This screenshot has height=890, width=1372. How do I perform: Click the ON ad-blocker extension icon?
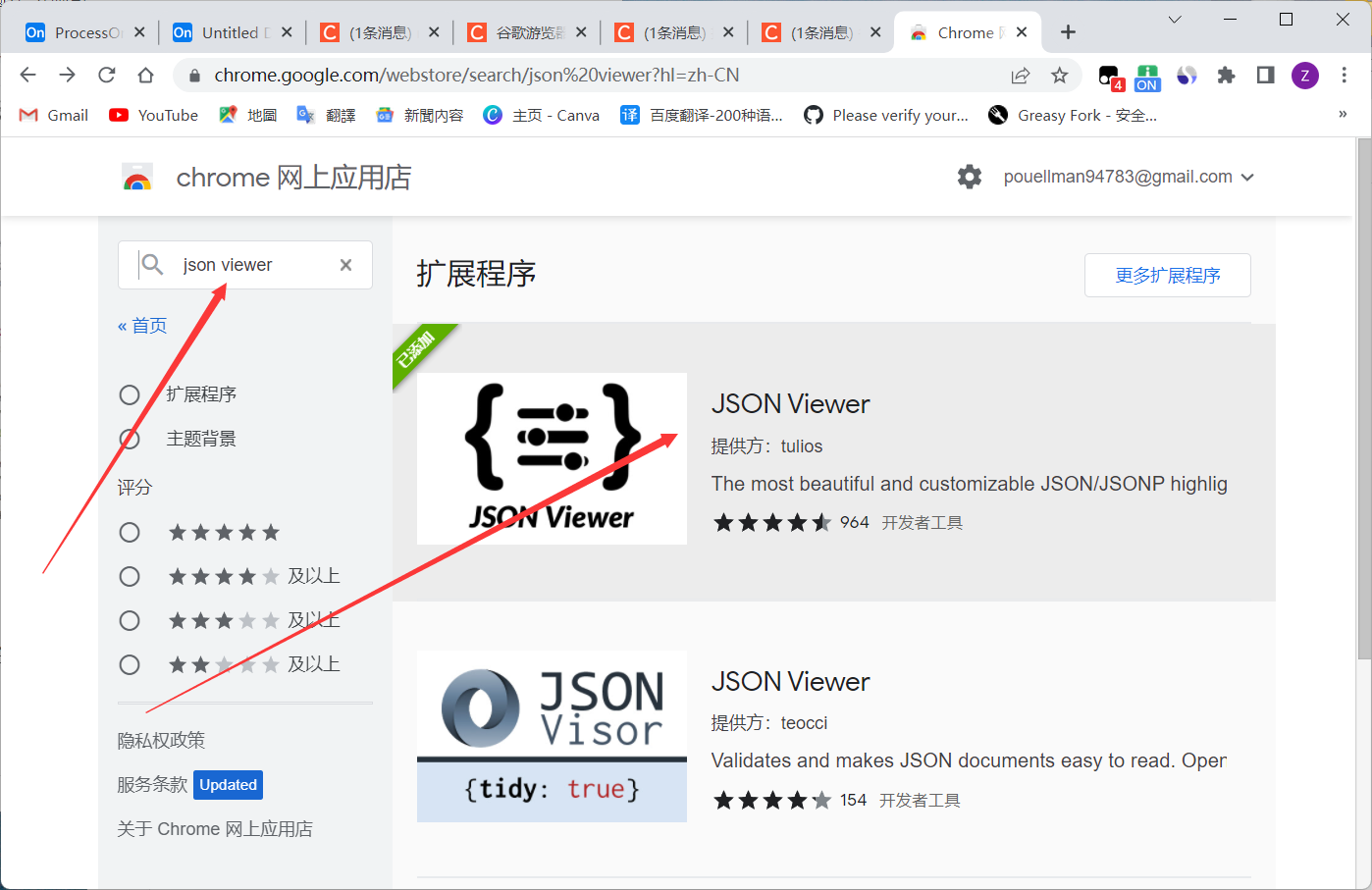coord(1147,75)
